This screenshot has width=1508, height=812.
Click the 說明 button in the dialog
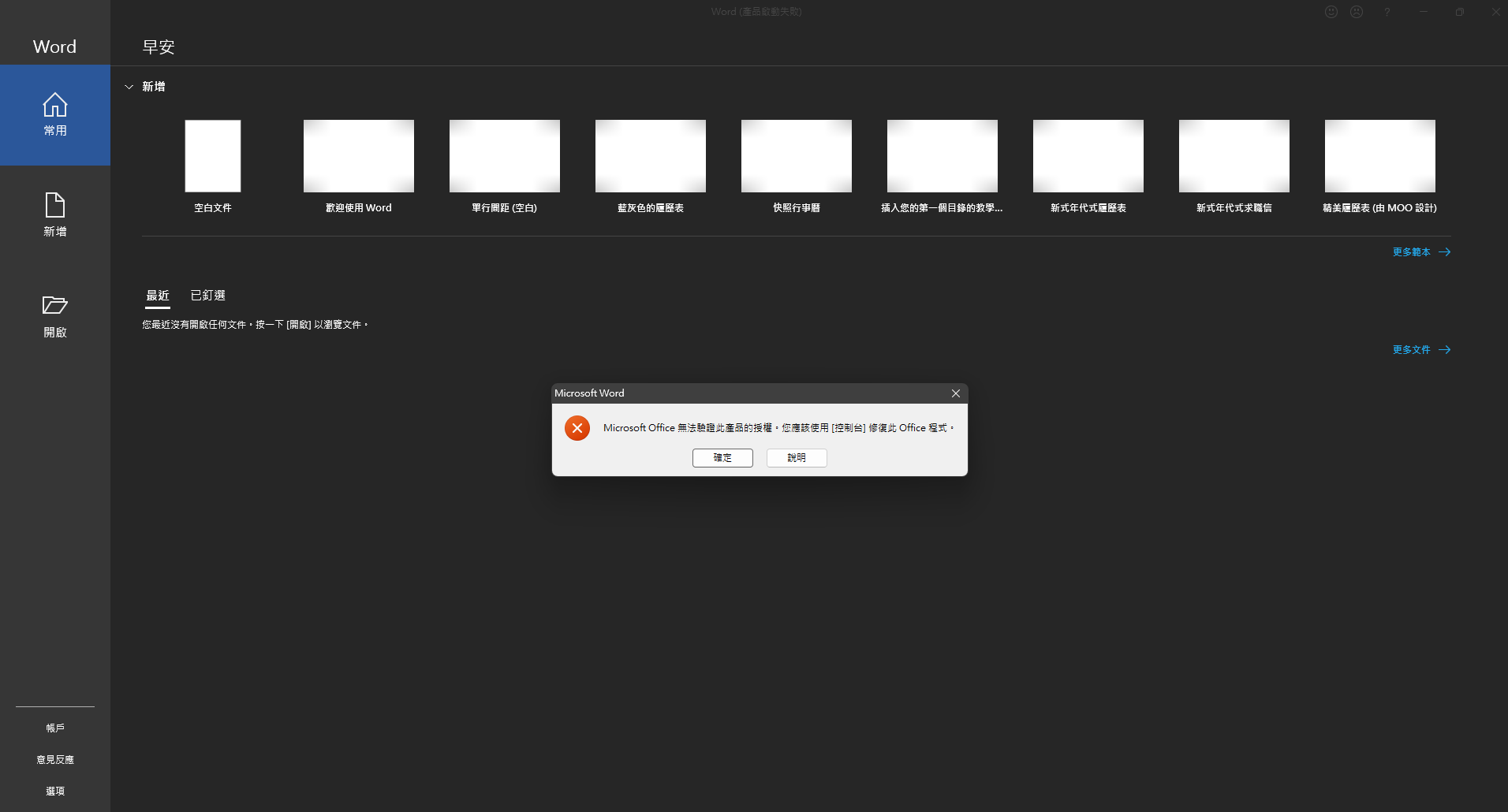point(797,458)
